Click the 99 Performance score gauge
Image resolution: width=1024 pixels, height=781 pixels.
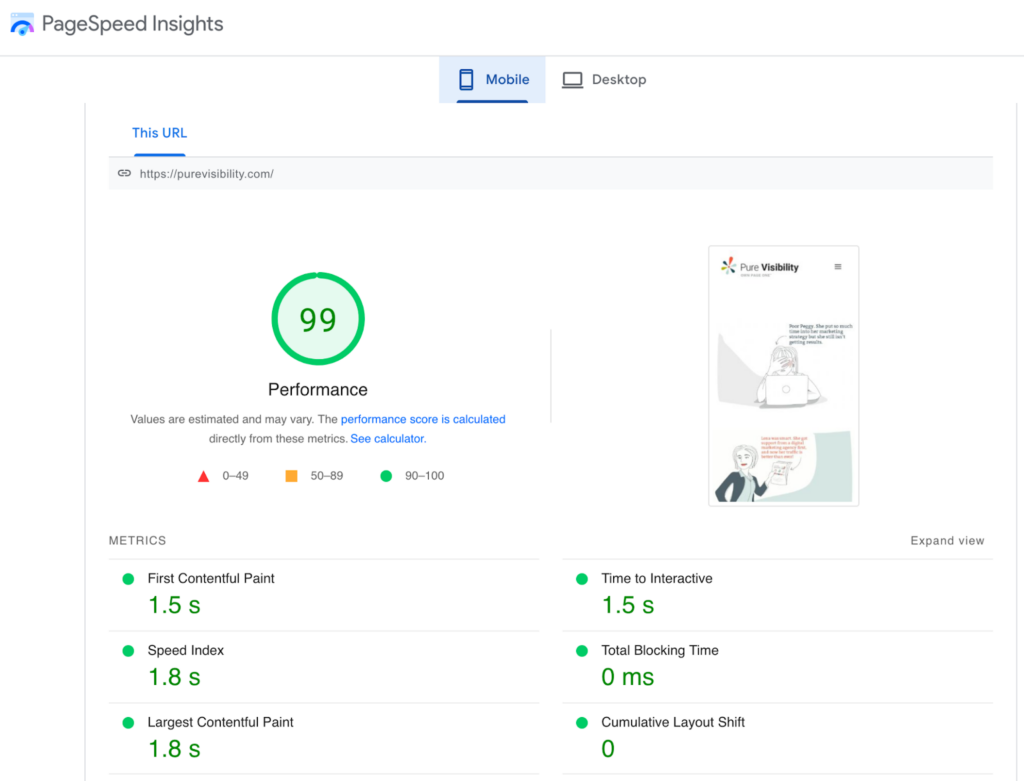[317, 318]
